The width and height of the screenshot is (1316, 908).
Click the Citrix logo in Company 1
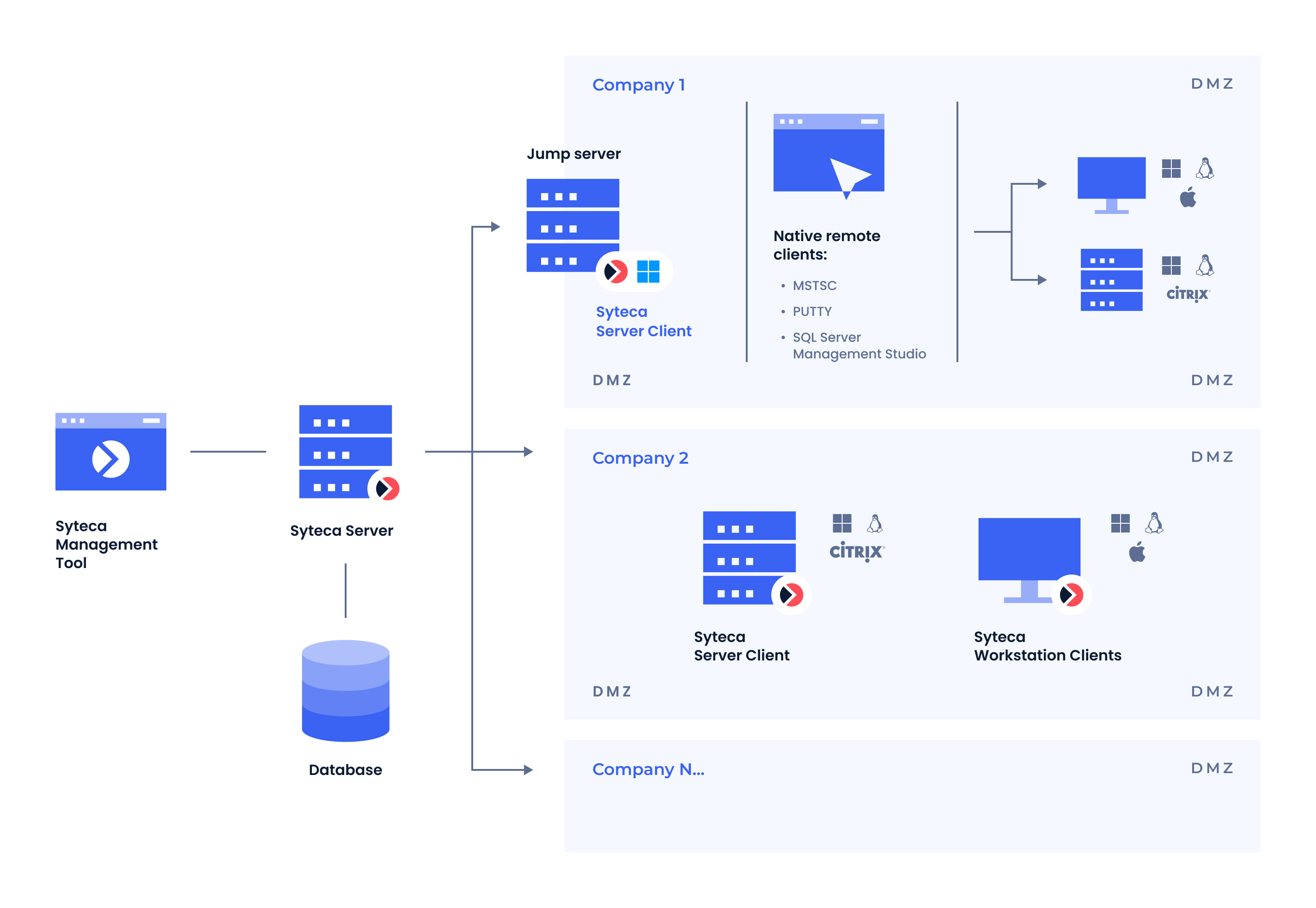1188,294
